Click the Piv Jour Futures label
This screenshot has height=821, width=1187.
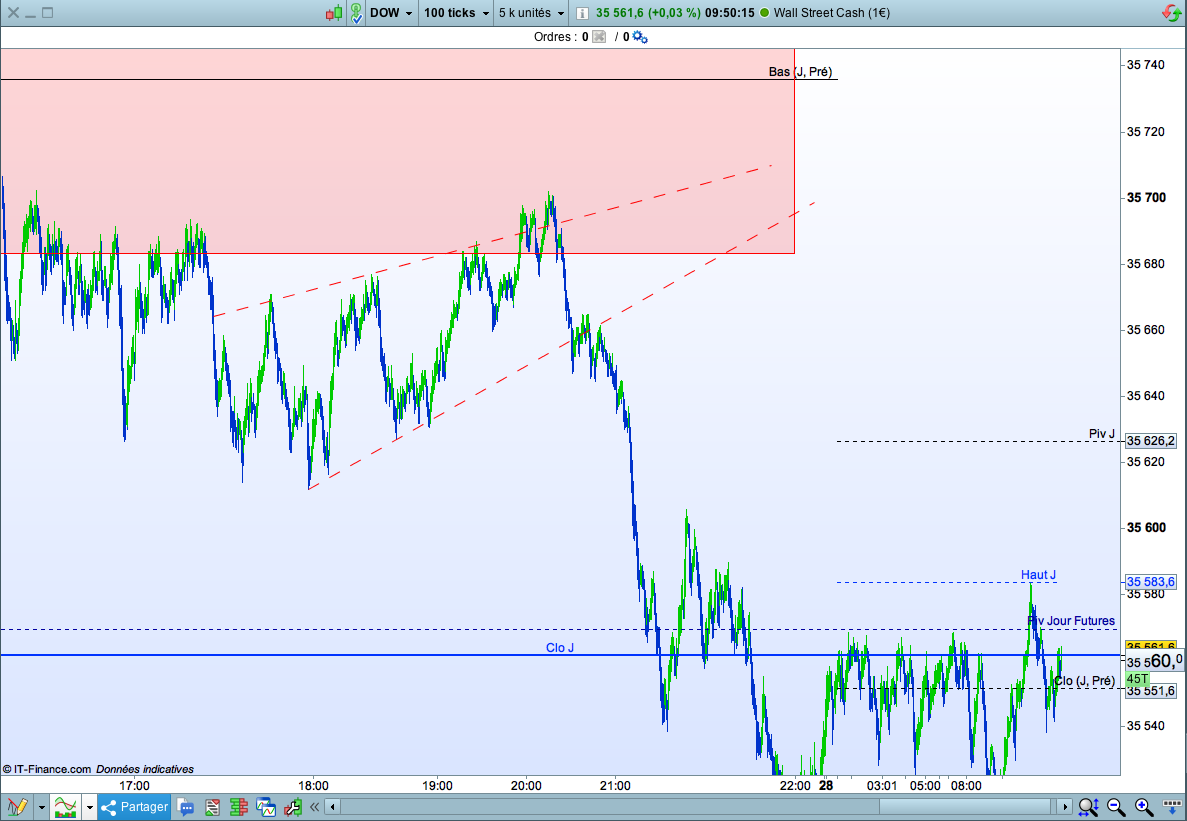(x=1070, y=621)
